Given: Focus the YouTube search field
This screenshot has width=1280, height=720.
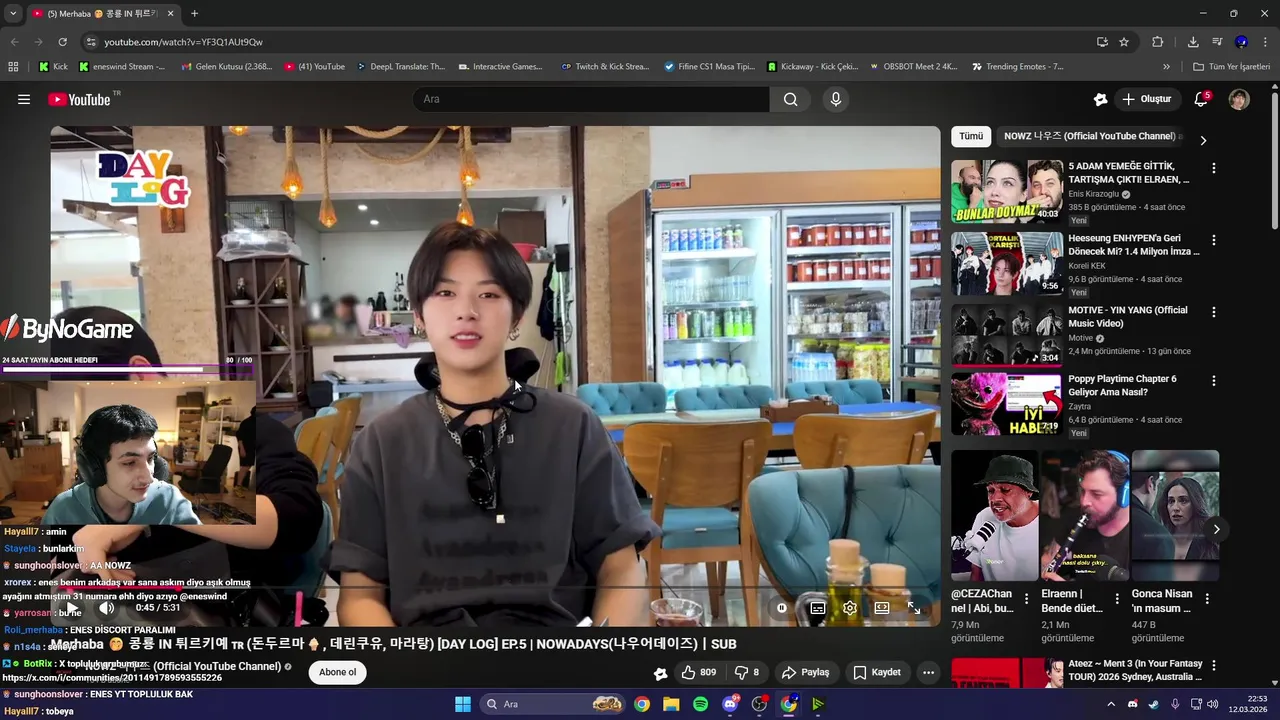Looking at the screenshot, I should (x=591, y=99).
